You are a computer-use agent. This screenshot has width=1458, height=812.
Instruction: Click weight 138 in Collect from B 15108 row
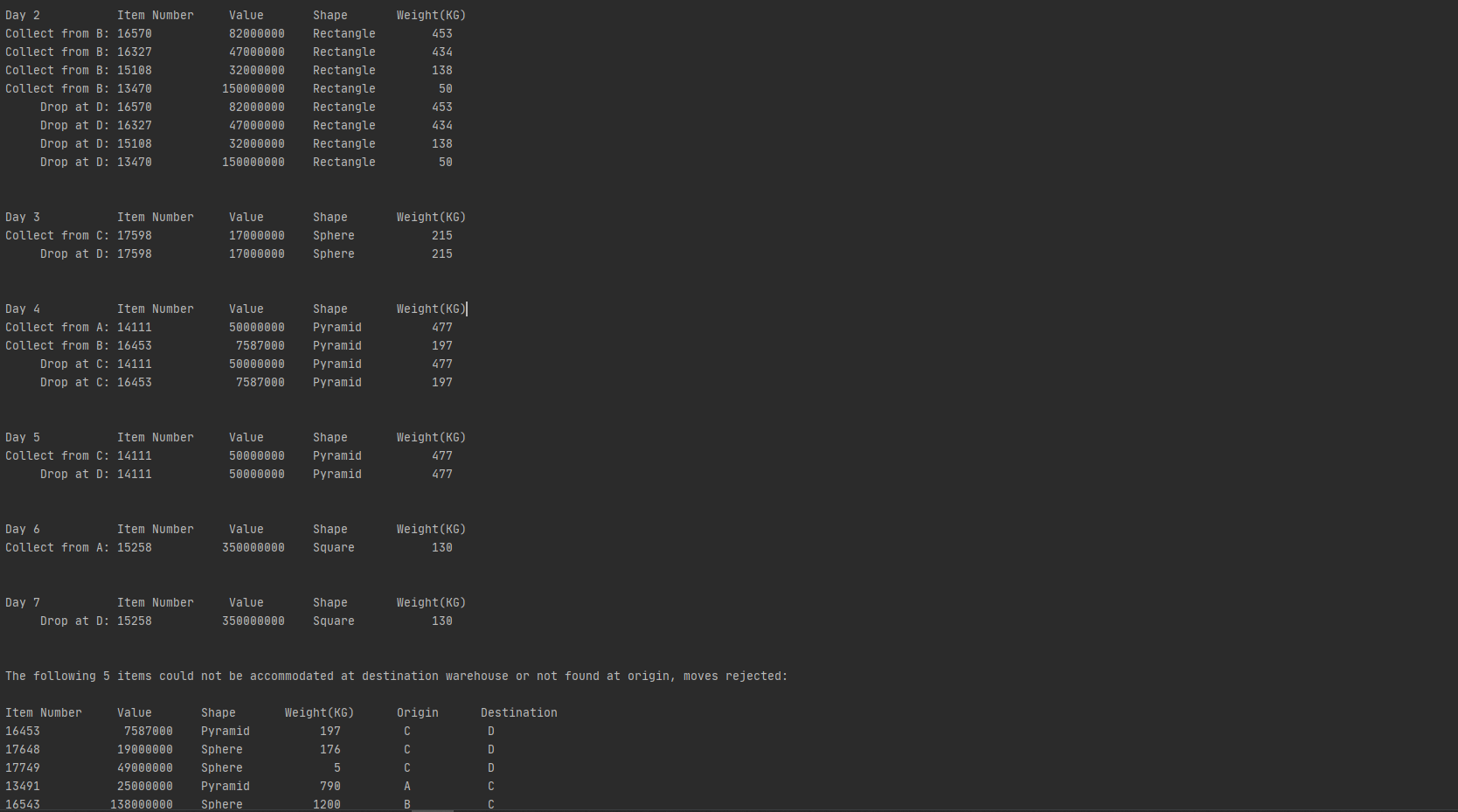[x=442, y=70]
